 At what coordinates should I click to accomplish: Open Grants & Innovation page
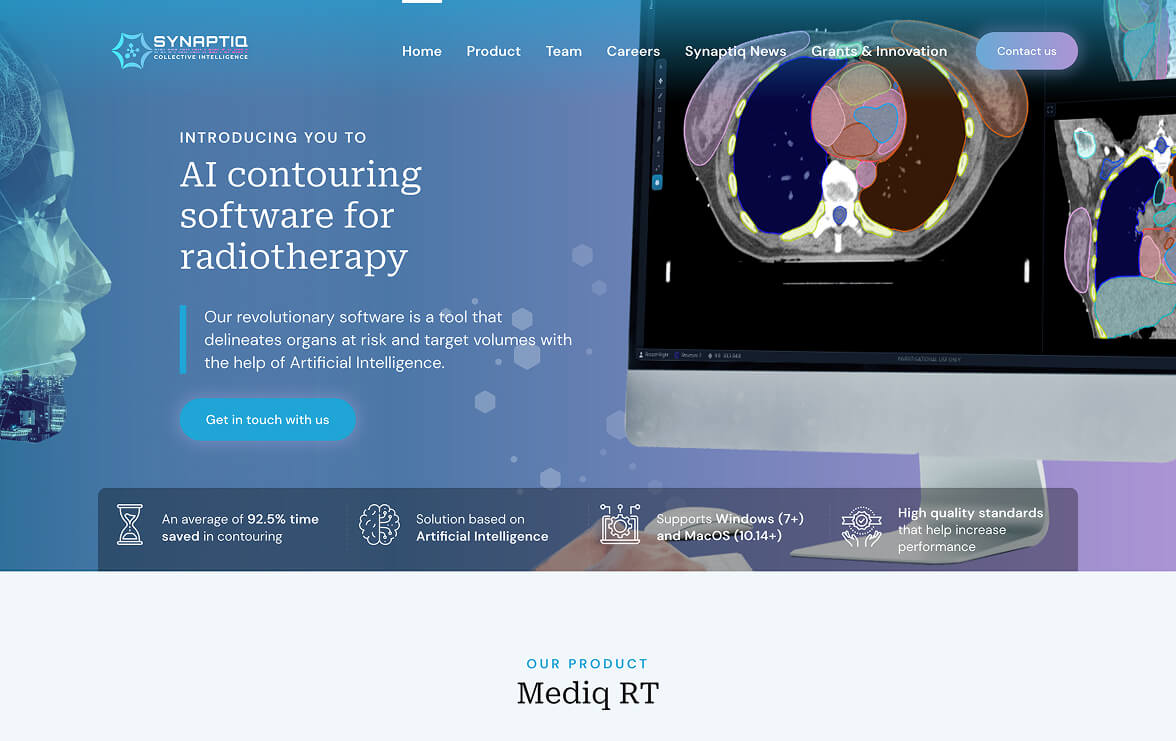coord(879,51)
